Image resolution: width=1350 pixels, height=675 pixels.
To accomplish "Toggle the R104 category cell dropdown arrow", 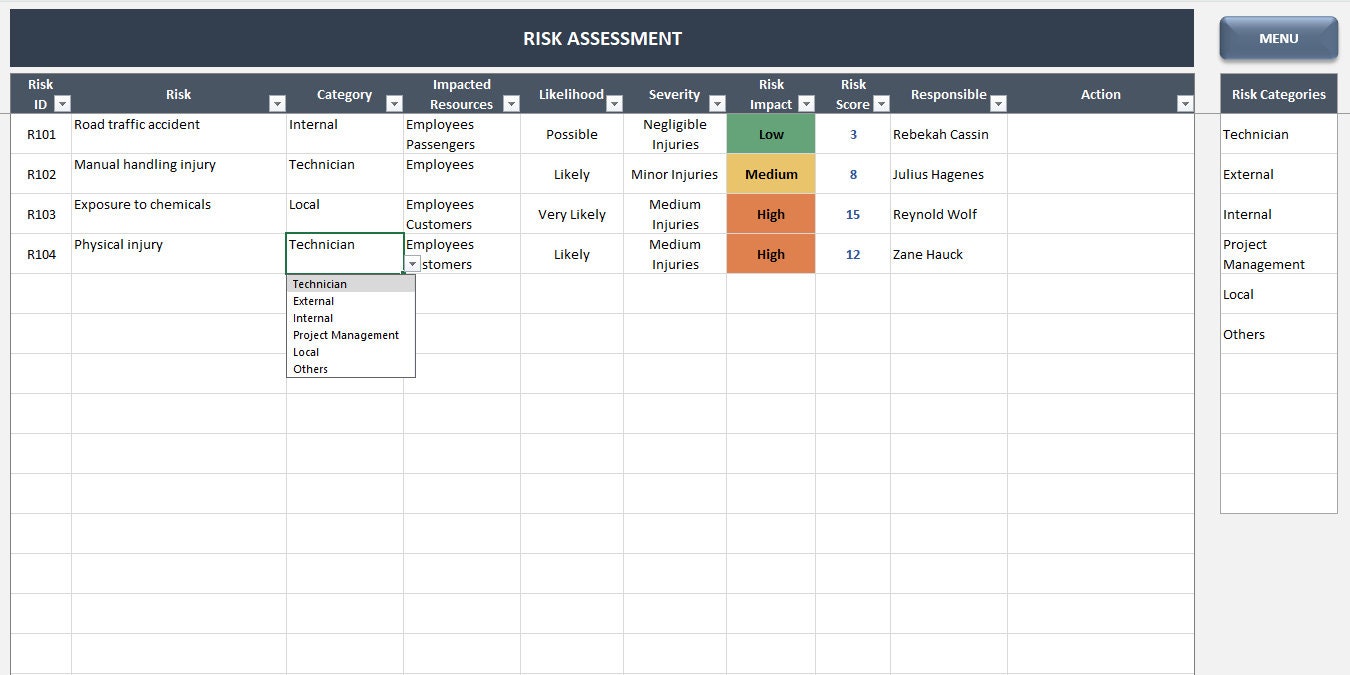I will tap(412, 264).
